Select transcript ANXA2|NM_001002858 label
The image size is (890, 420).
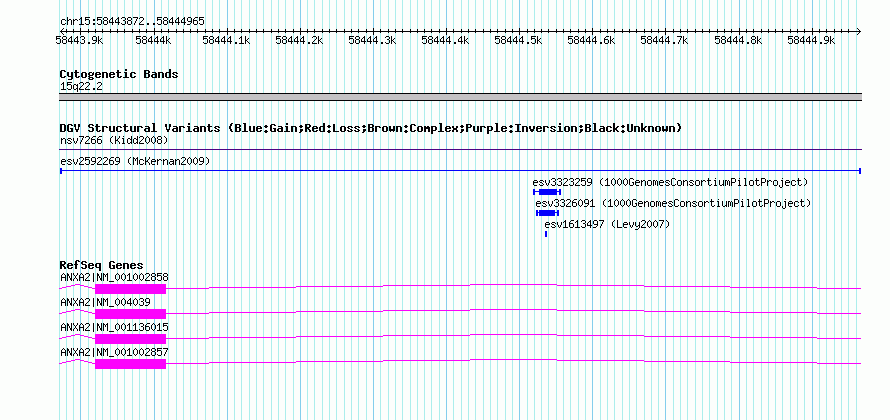tap(114, 278)
